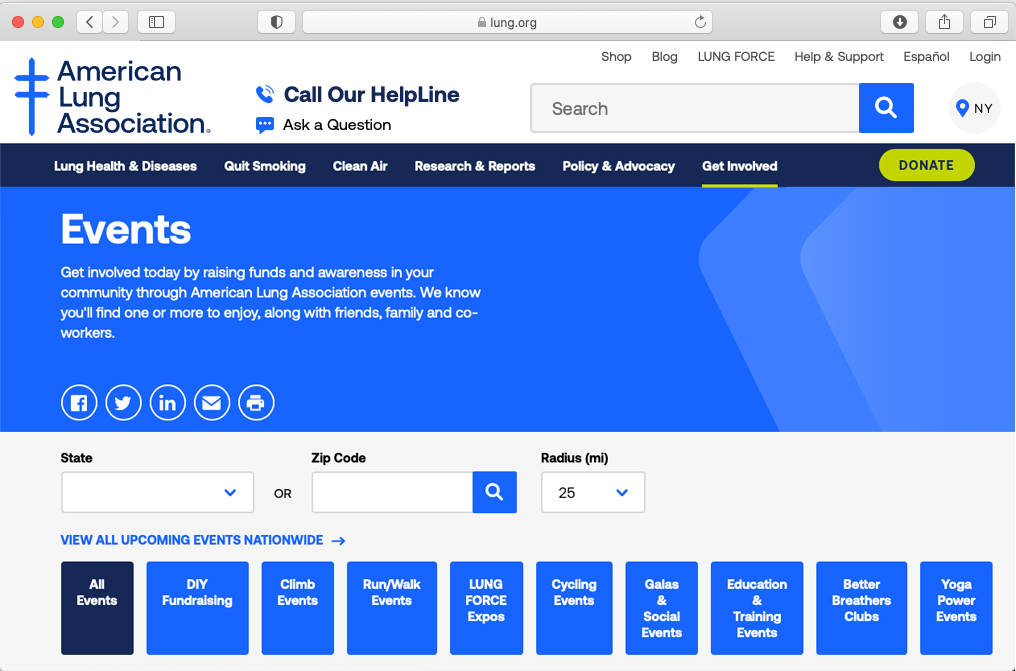The image size is (1016, 671).
Task: Open the Get Involved menu
Action: [739, 166]
